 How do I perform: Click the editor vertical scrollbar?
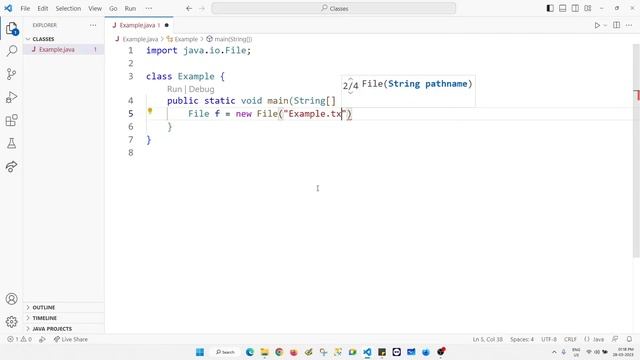click(x=636, y=151)
